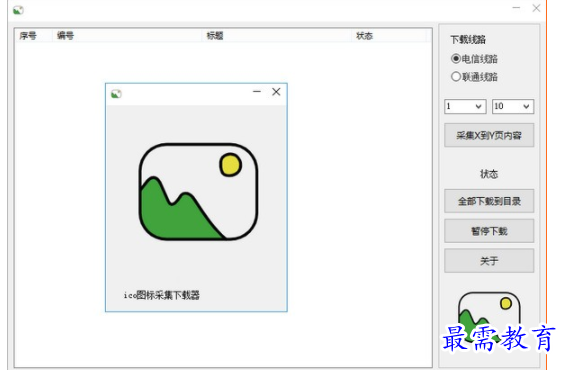Click the 采集X到Y页内容 button

click(489, 135)
